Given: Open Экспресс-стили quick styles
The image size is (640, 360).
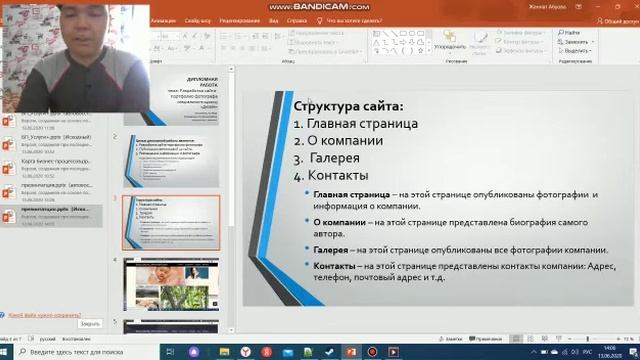Looking at the screenshot, I should 480,43.
